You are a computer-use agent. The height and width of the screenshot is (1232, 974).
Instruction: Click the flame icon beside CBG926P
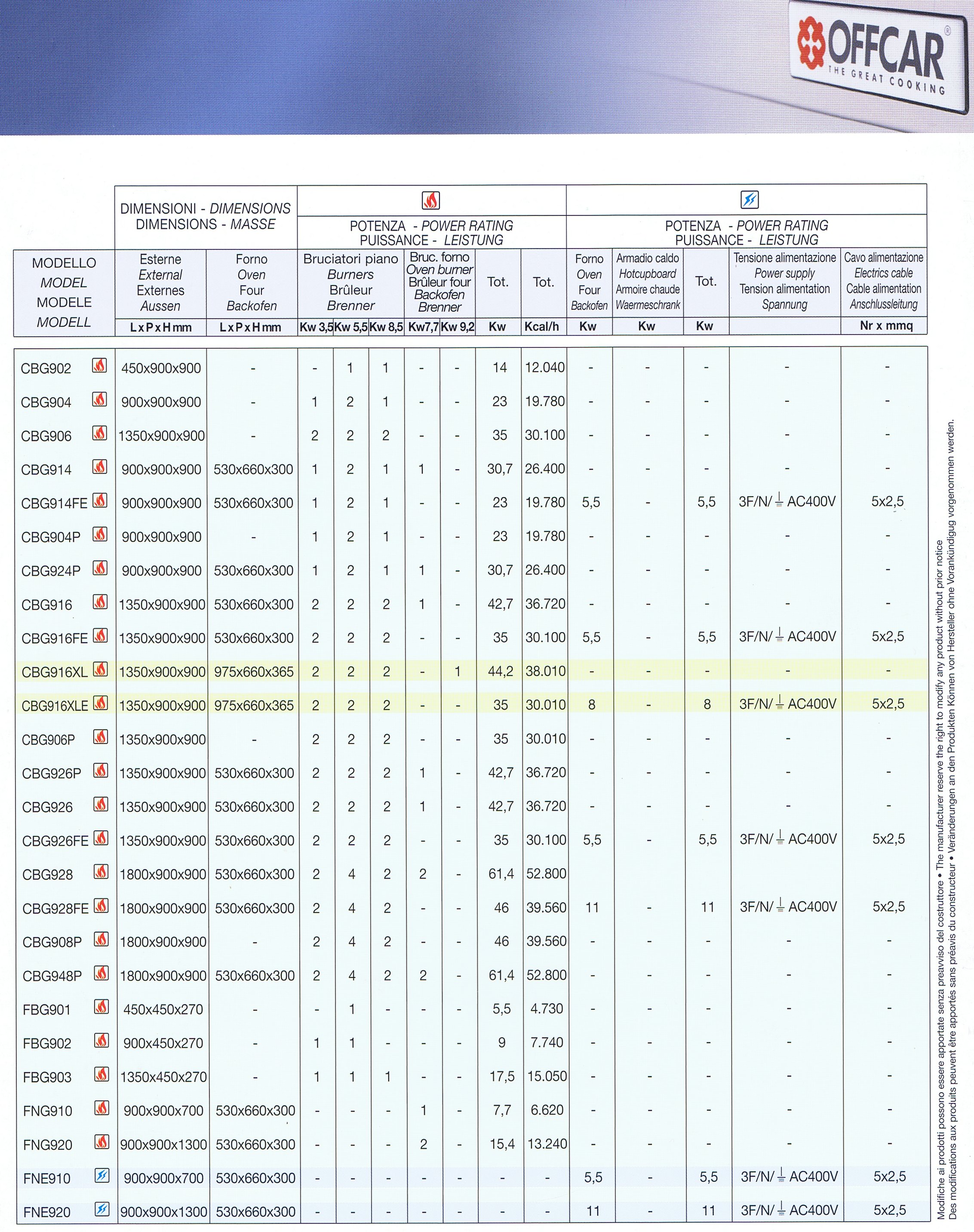tap(100, 770)
